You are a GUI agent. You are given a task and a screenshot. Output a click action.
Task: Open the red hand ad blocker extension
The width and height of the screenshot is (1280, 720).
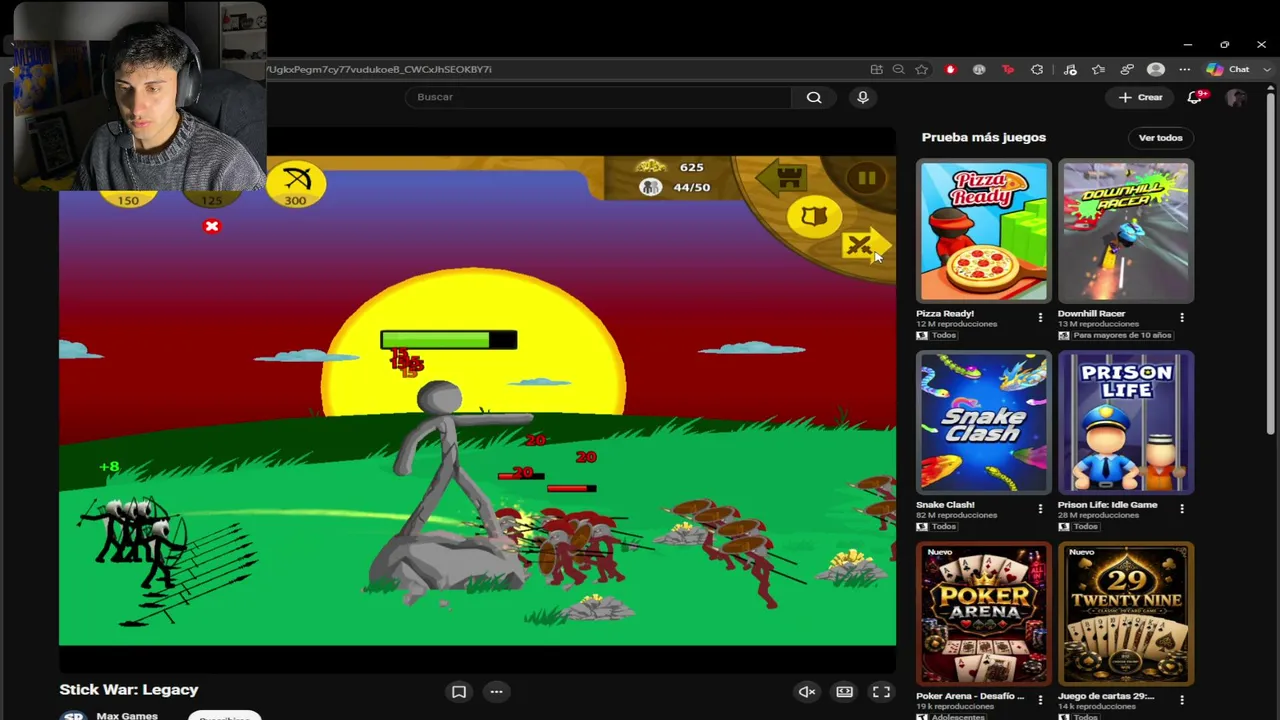[x=950, y=70]
